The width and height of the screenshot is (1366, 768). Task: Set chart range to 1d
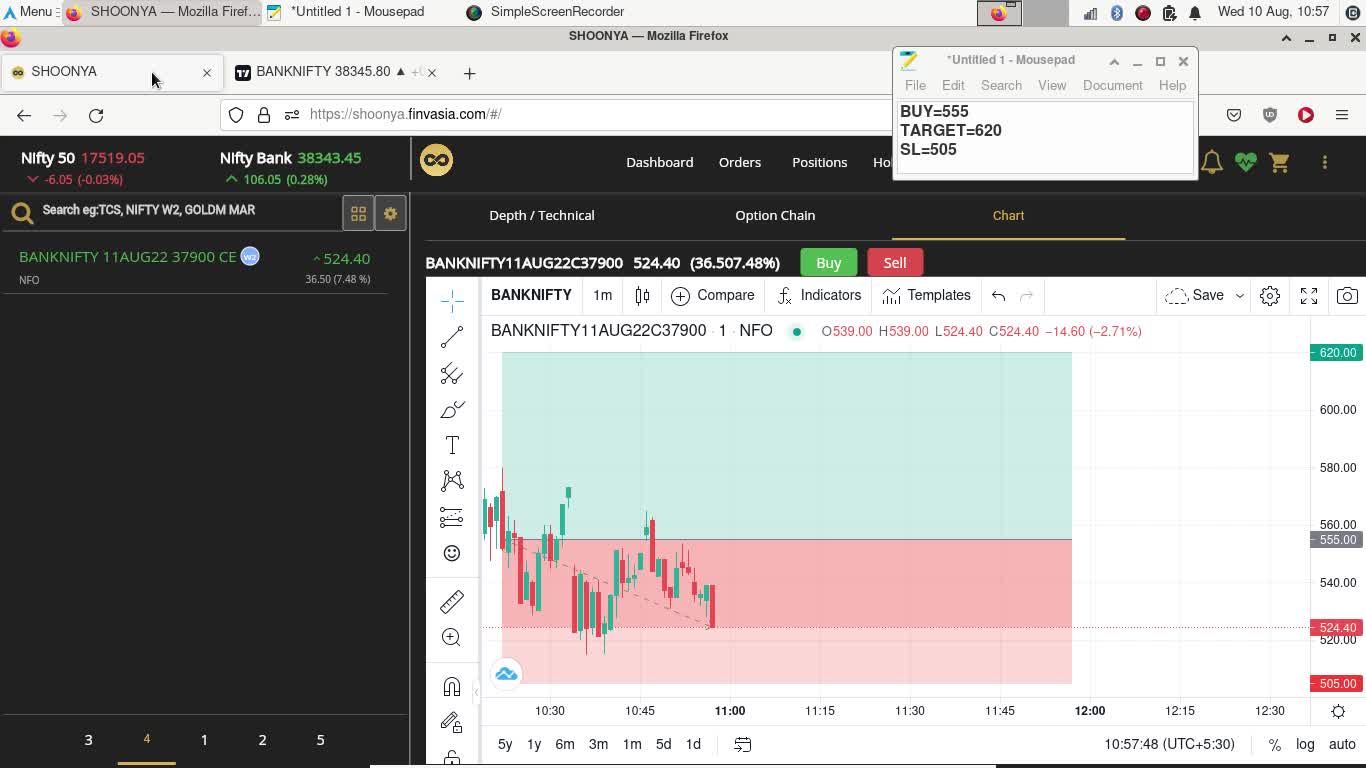(x=693, y=744)
